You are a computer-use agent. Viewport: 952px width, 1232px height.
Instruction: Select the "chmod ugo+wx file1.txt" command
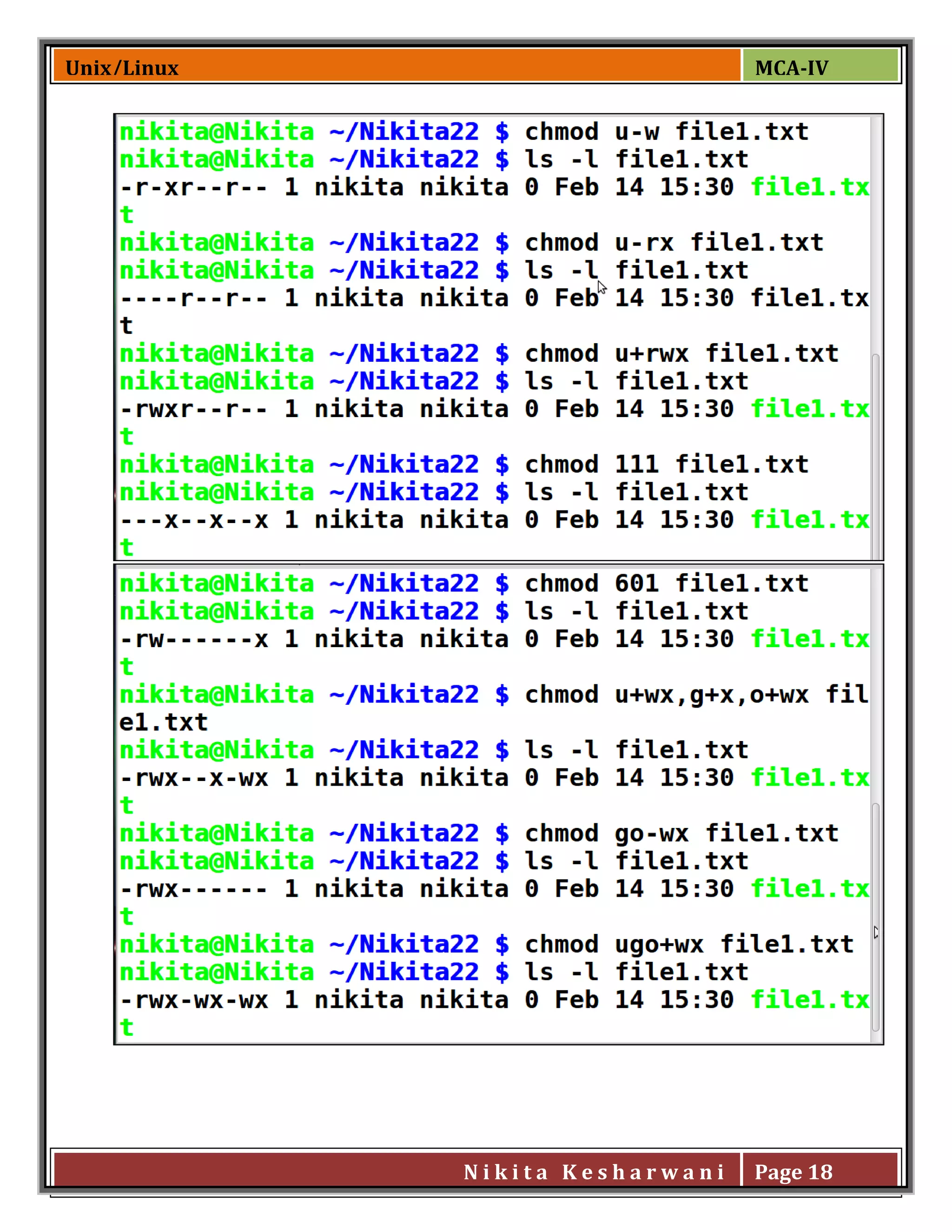tap(689, 945)
